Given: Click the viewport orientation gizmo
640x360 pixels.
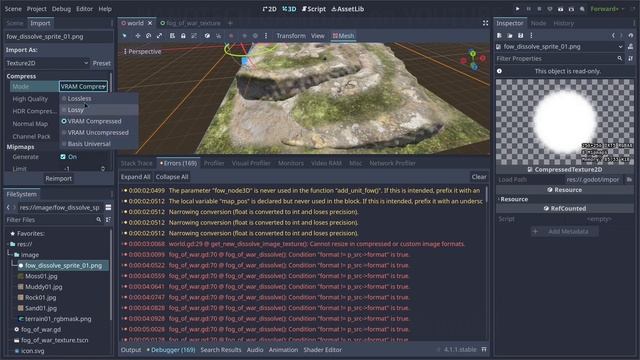Looking at the screenshot, I should (x=473, y=60).
